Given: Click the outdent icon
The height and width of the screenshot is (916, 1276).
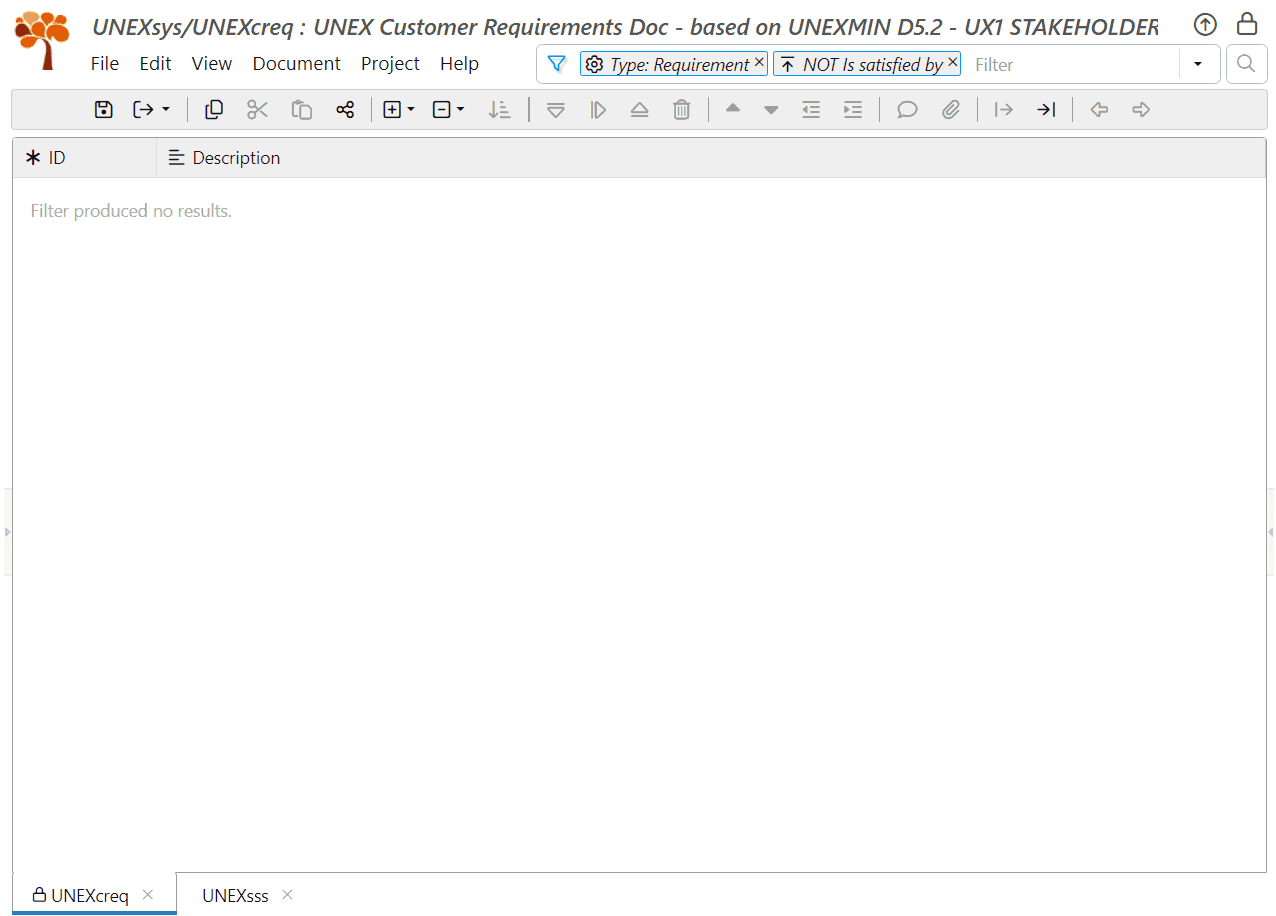Looking at the screenshot, I should click(x=811, y=110).
